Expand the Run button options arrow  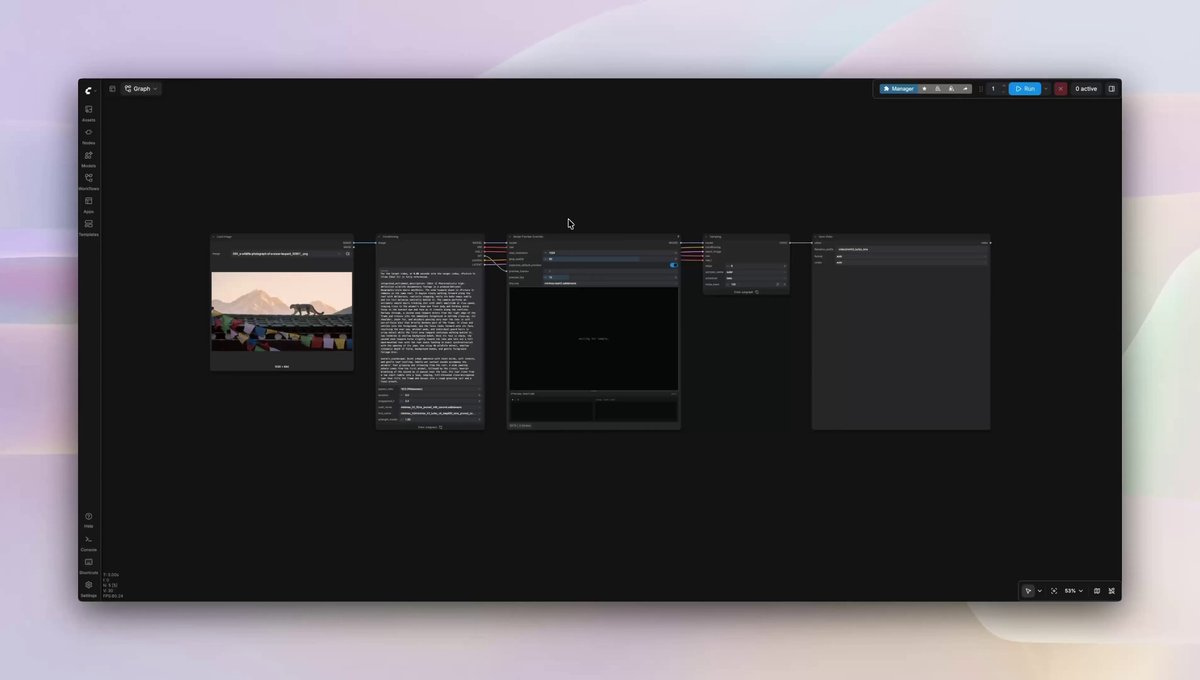[x=1046, y=89]
